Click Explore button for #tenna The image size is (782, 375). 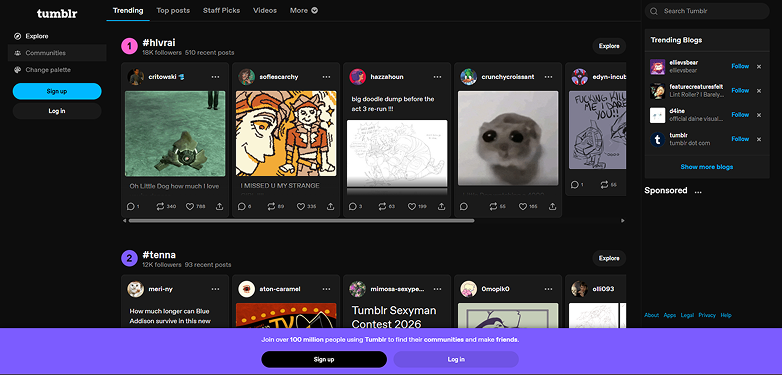[609, 258]
